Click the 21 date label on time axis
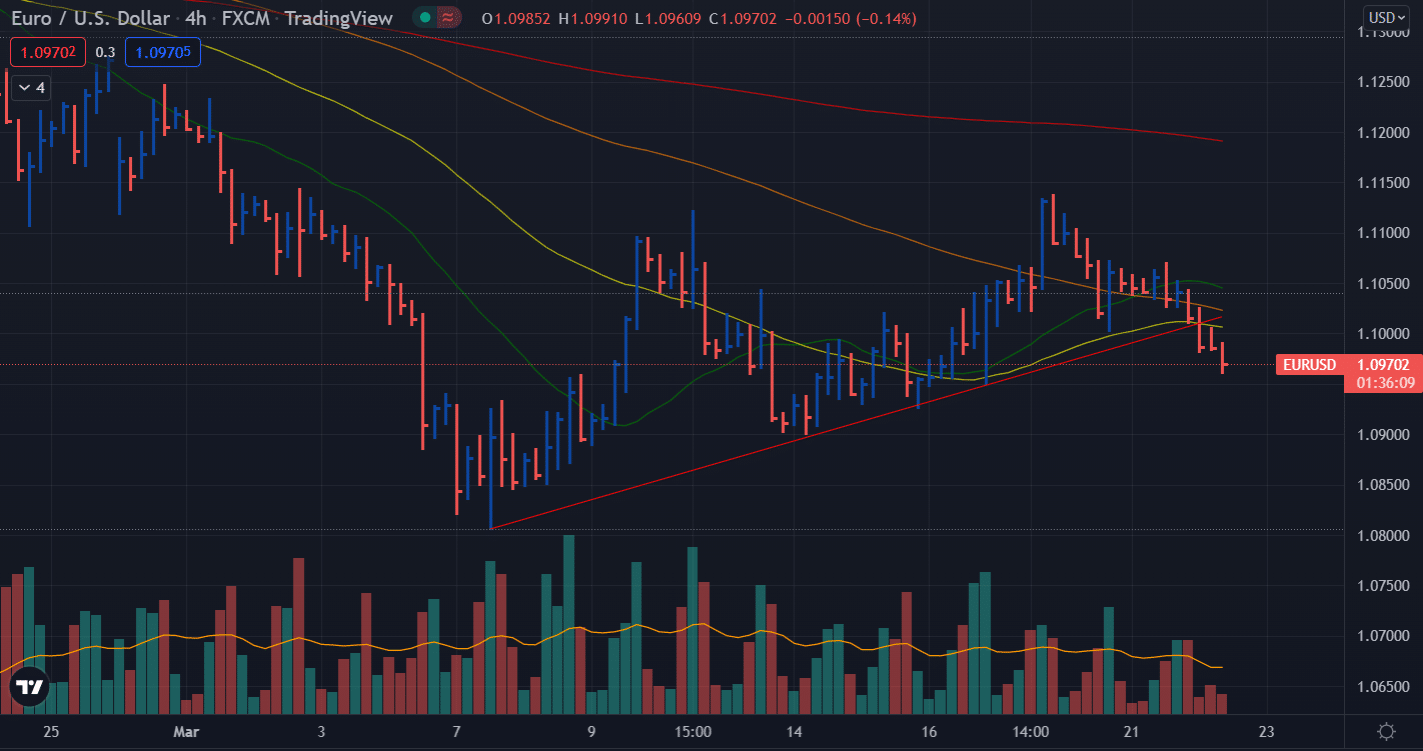The width and height of the screenshot is (1423, 751). pyautogui.click(x=1131, y=732)
